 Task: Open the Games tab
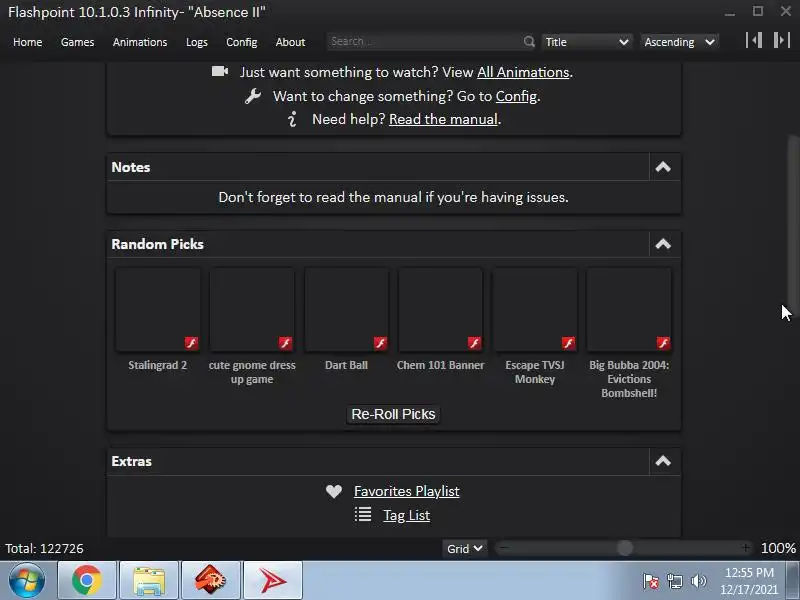(x=78, y=42)
